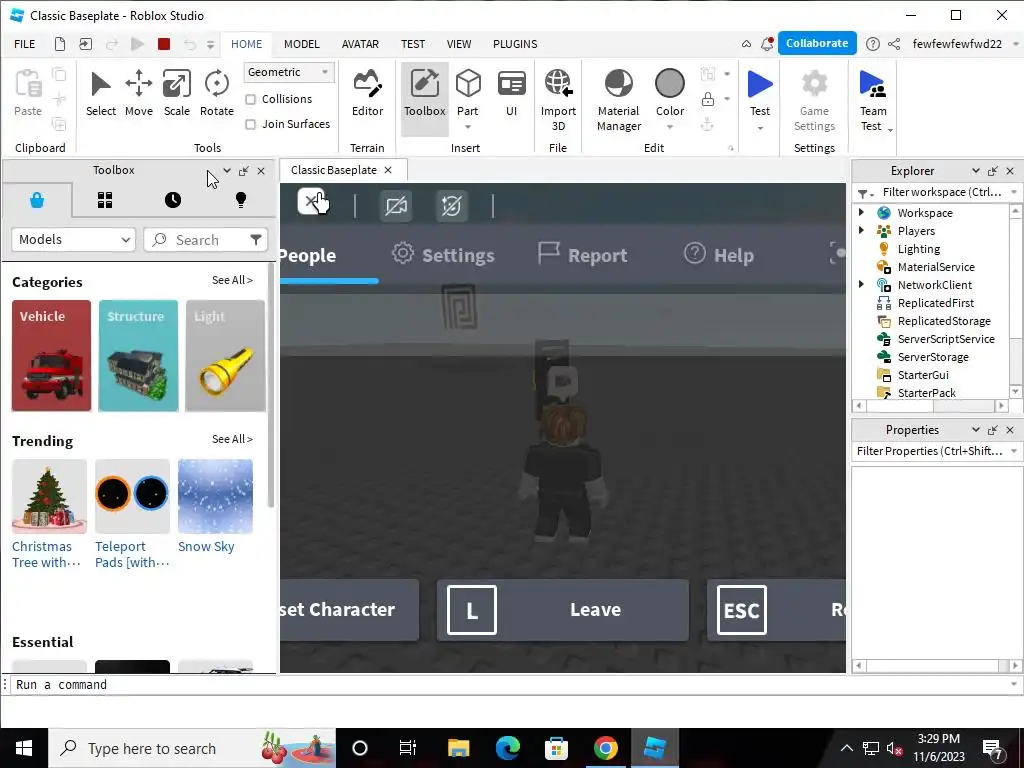The width and height of the screenshot is (1024, 768).
Task: Click the help question mark icon
Action: (x=872, y=44)
